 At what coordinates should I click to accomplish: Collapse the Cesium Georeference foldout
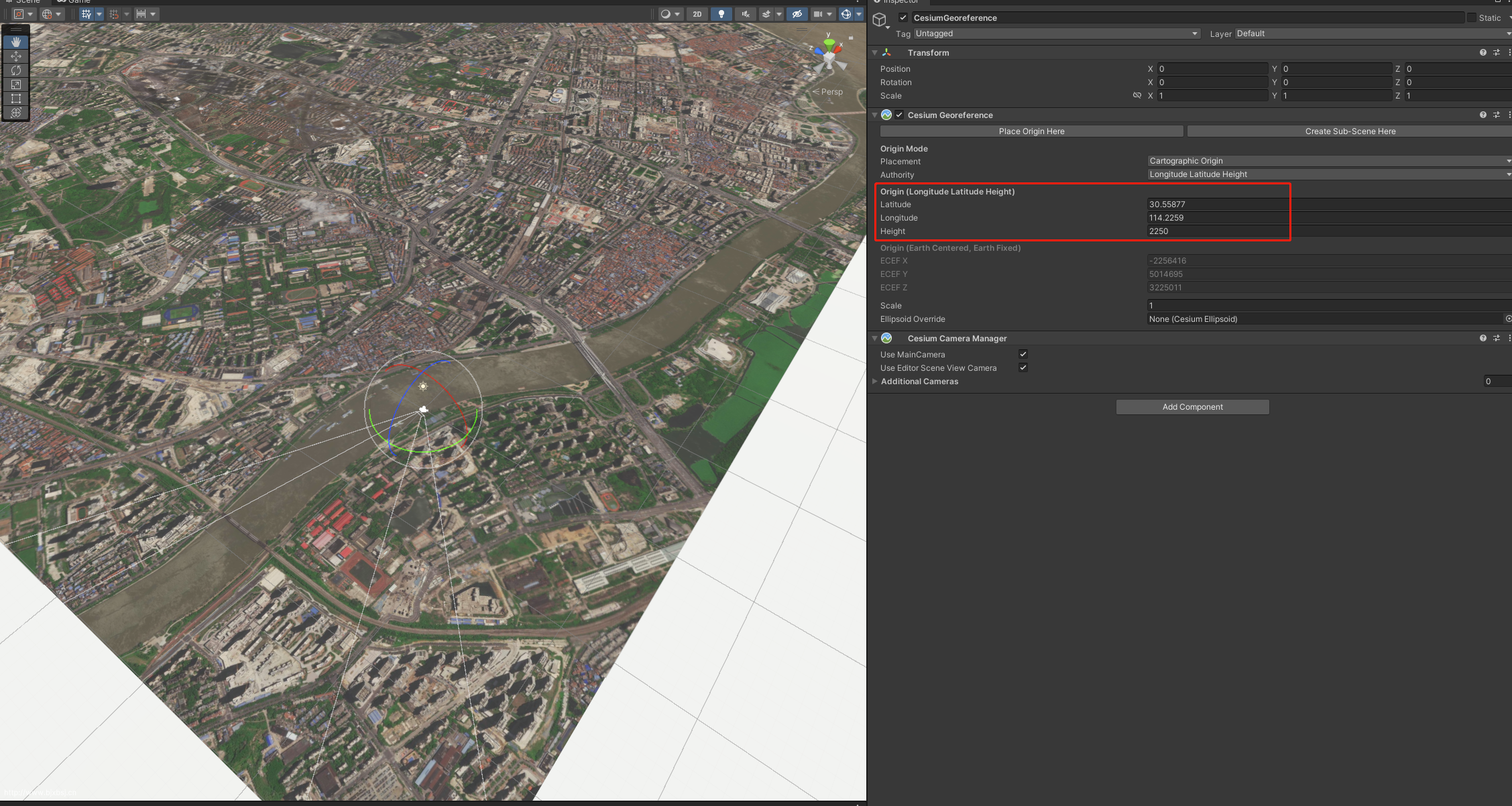875,115
